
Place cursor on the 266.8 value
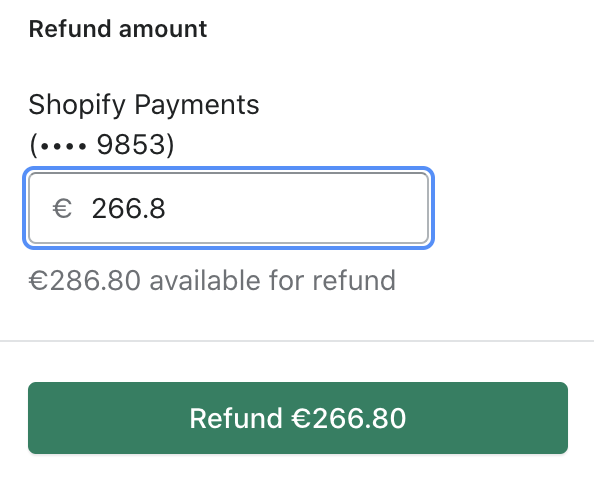[x=128, y=208]
